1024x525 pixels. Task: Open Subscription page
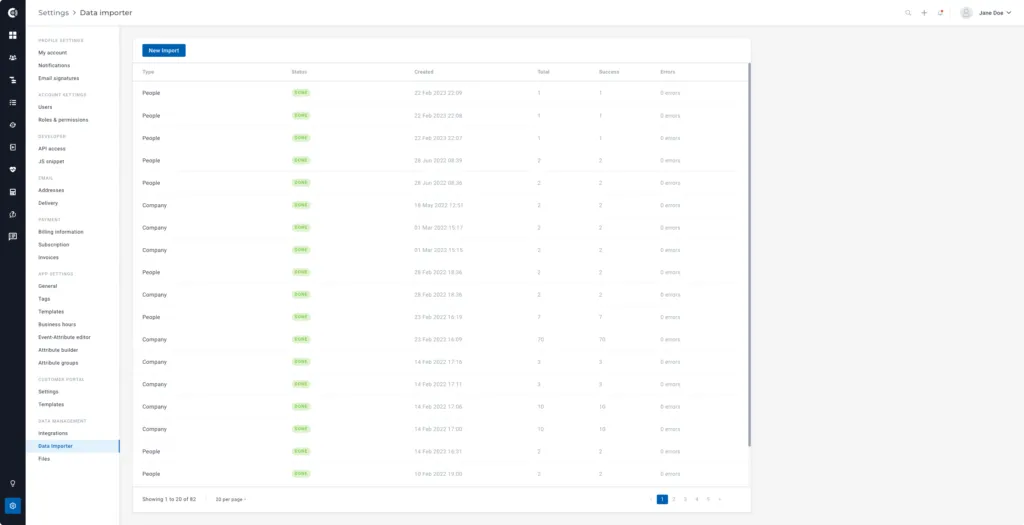(x=54, y=245)
